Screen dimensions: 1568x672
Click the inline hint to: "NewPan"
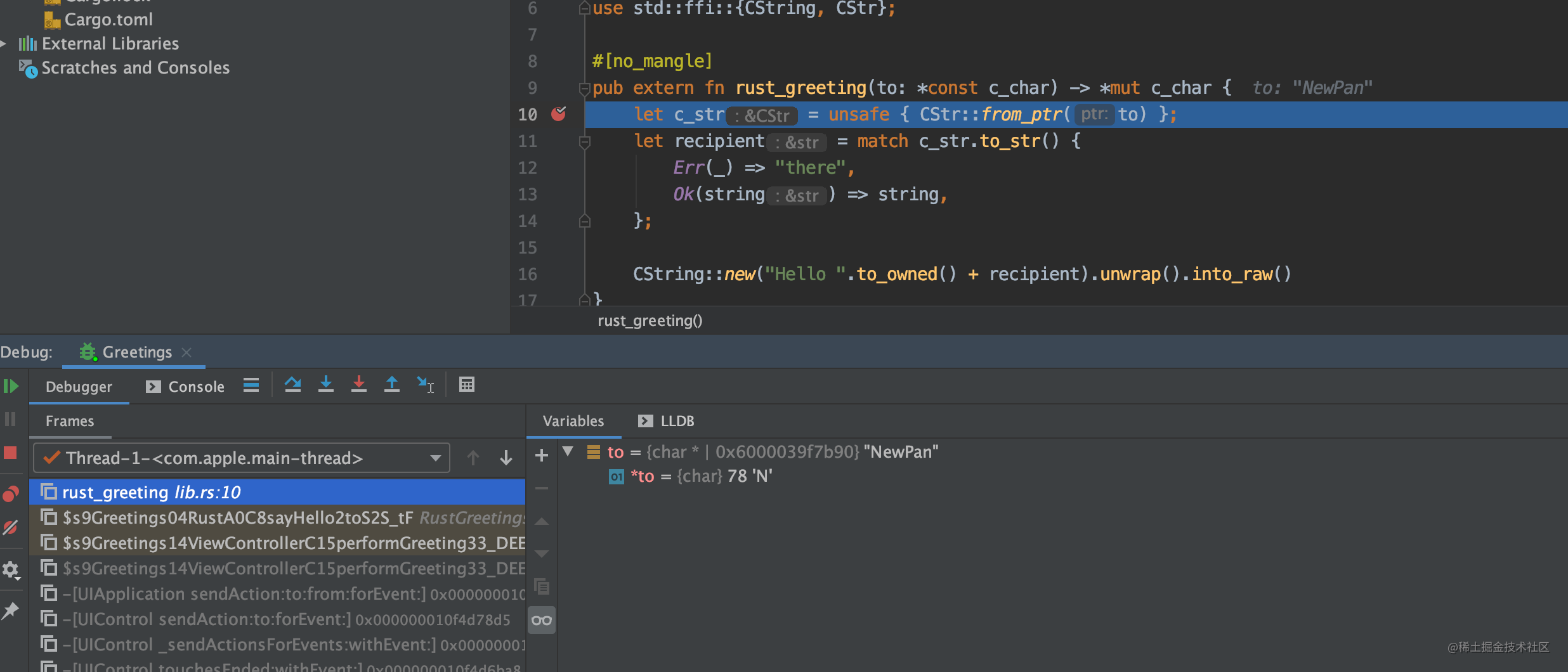tap(1312, 88)
